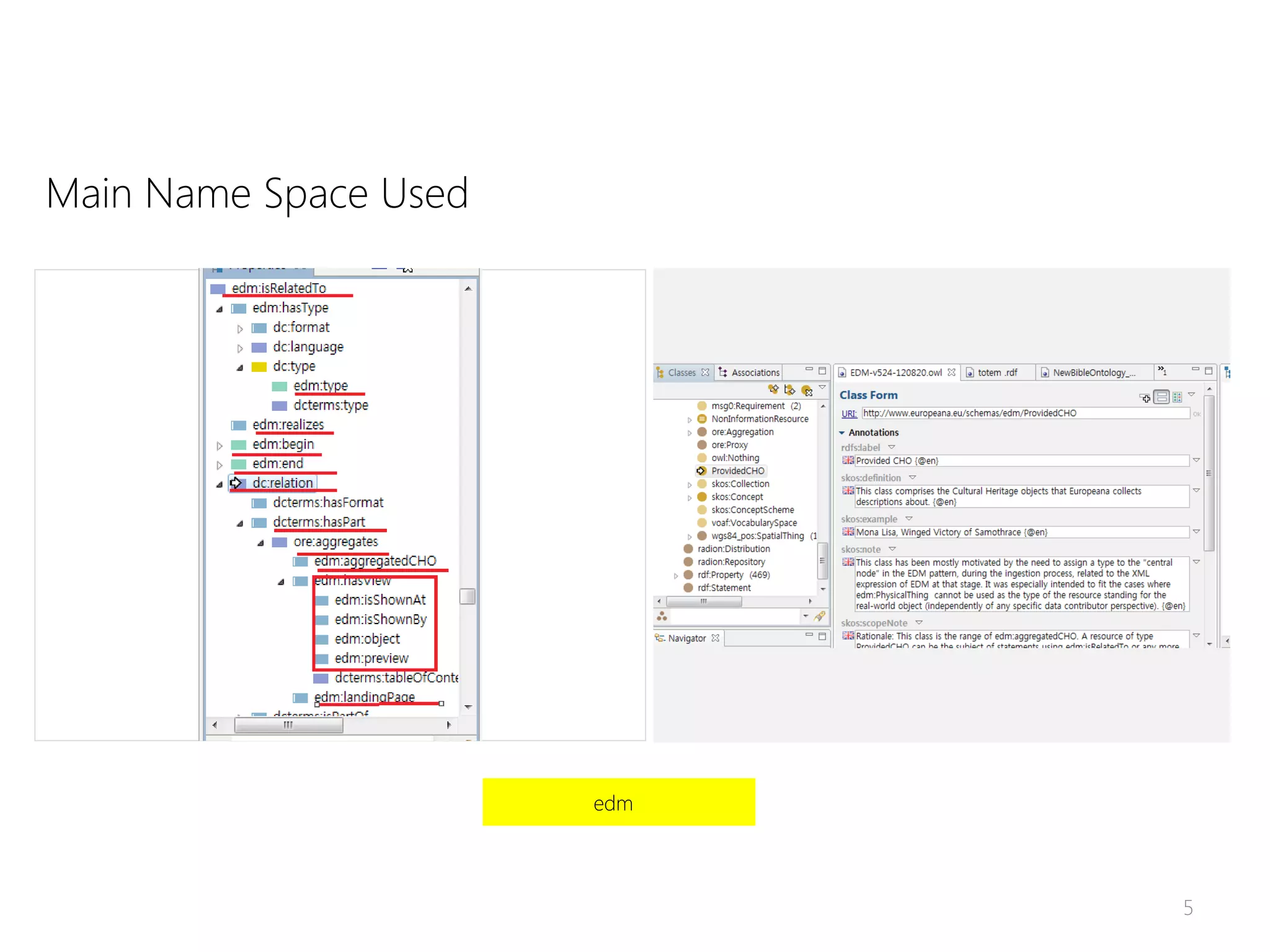Click the UK flag beside Mona Lisa example
The height and width of the screenshot is (952, 1270).
pyautogui.click(x=848, y=531)
